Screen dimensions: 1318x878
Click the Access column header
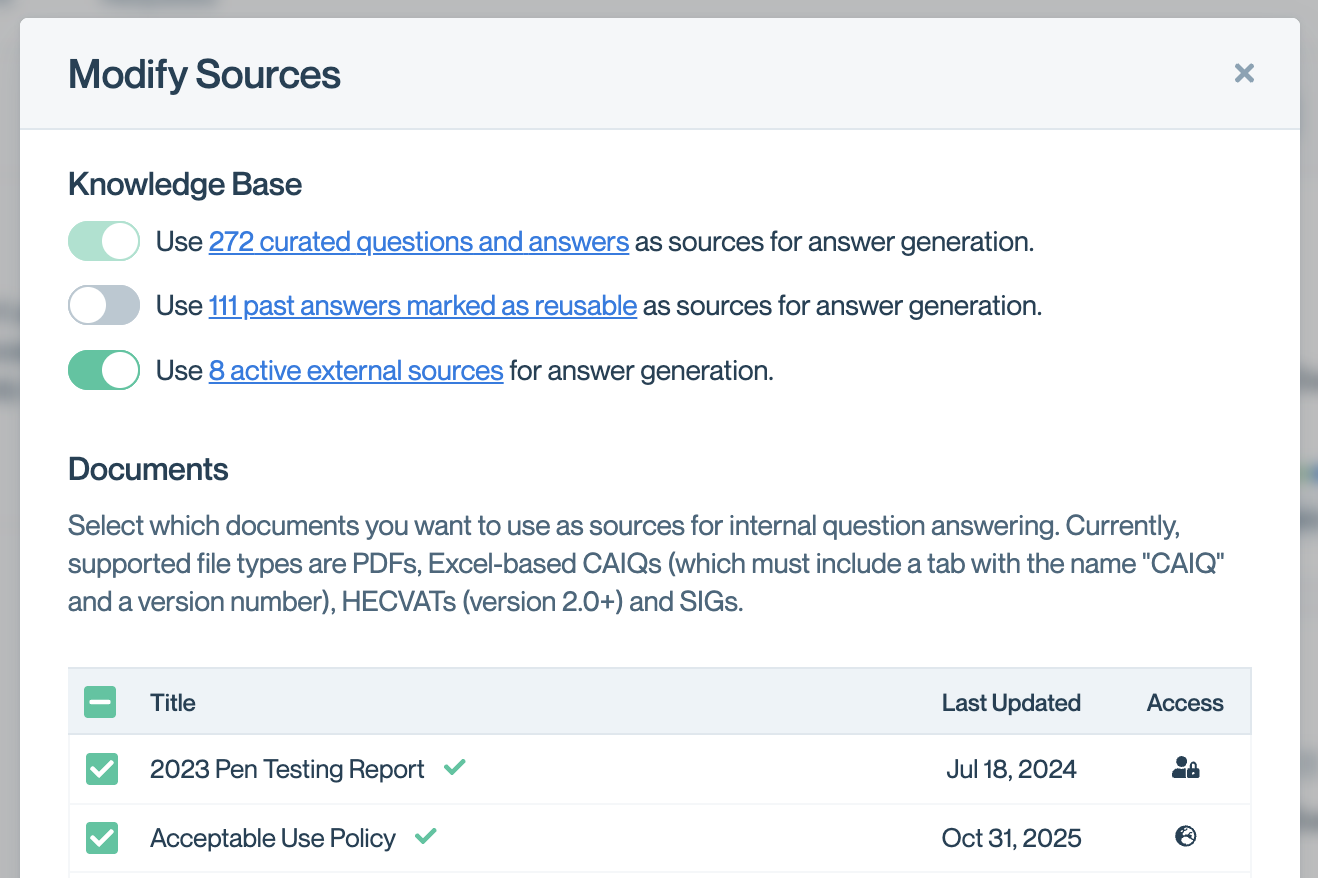click(x=1185, y=702)
